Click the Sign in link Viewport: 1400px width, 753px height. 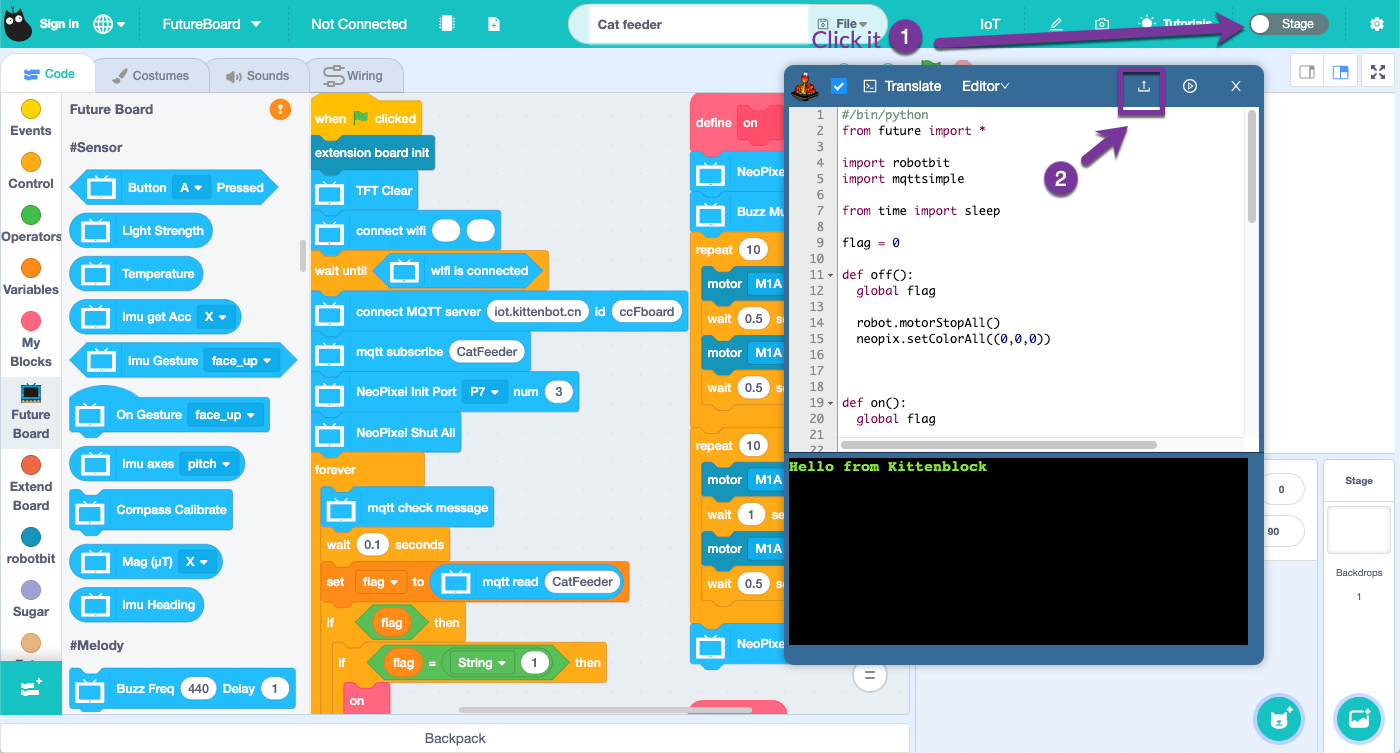tap(59, 24)
